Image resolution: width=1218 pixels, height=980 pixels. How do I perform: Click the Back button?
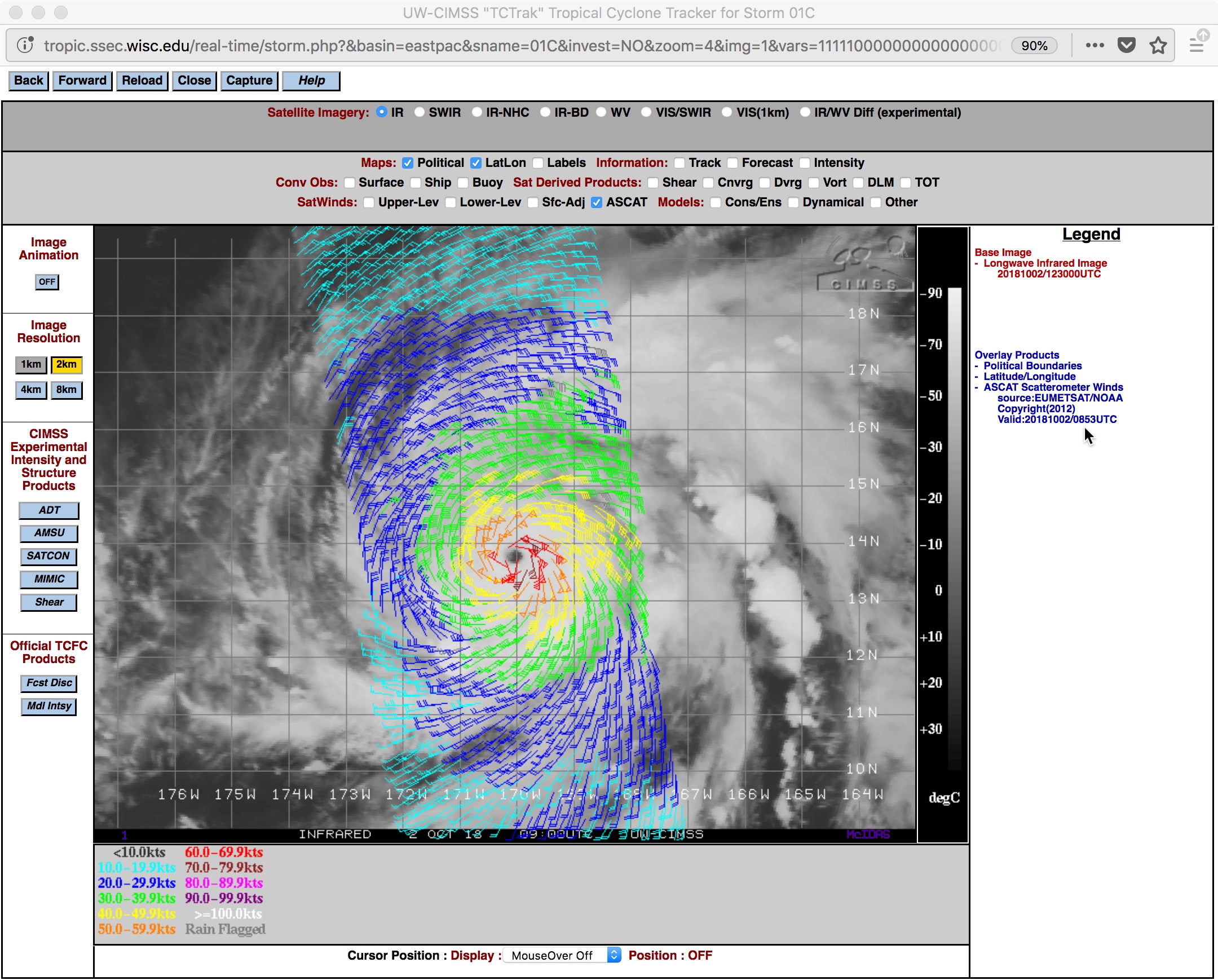tap(29, 80)
